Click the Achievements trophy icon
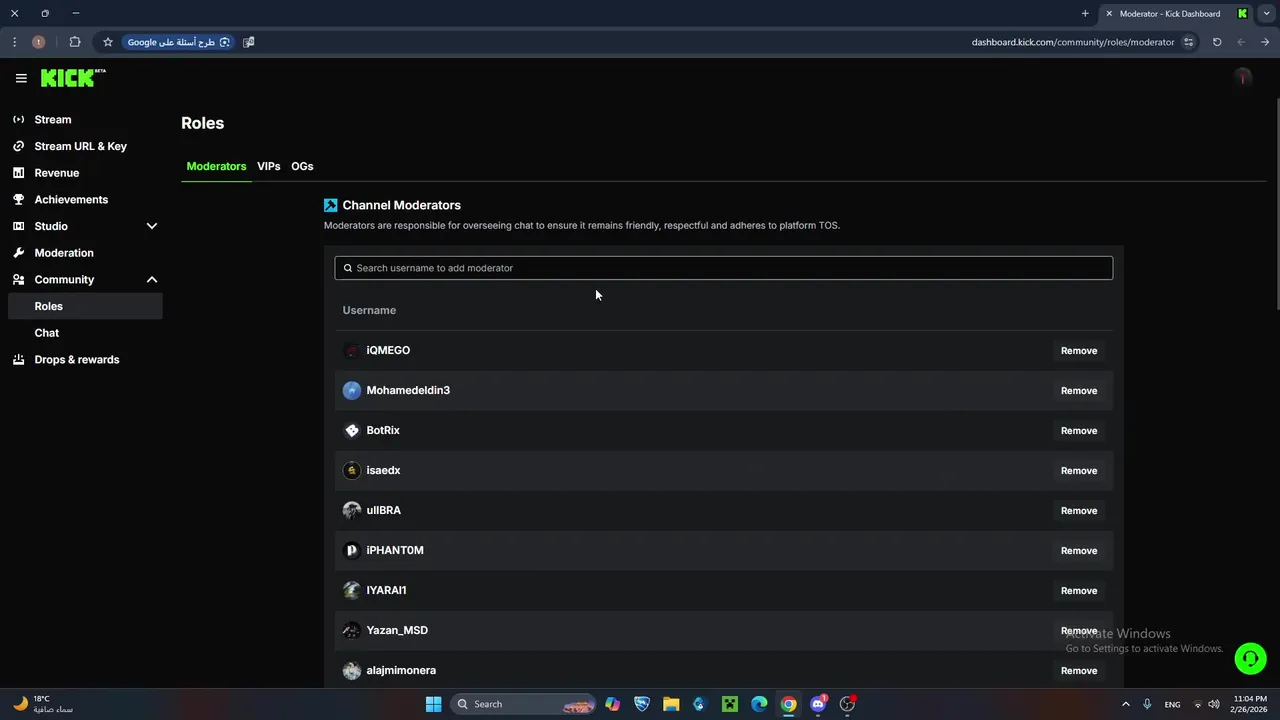Image resolution: width=1280 pixels, height=720 pixels. [x=18, y=199]
